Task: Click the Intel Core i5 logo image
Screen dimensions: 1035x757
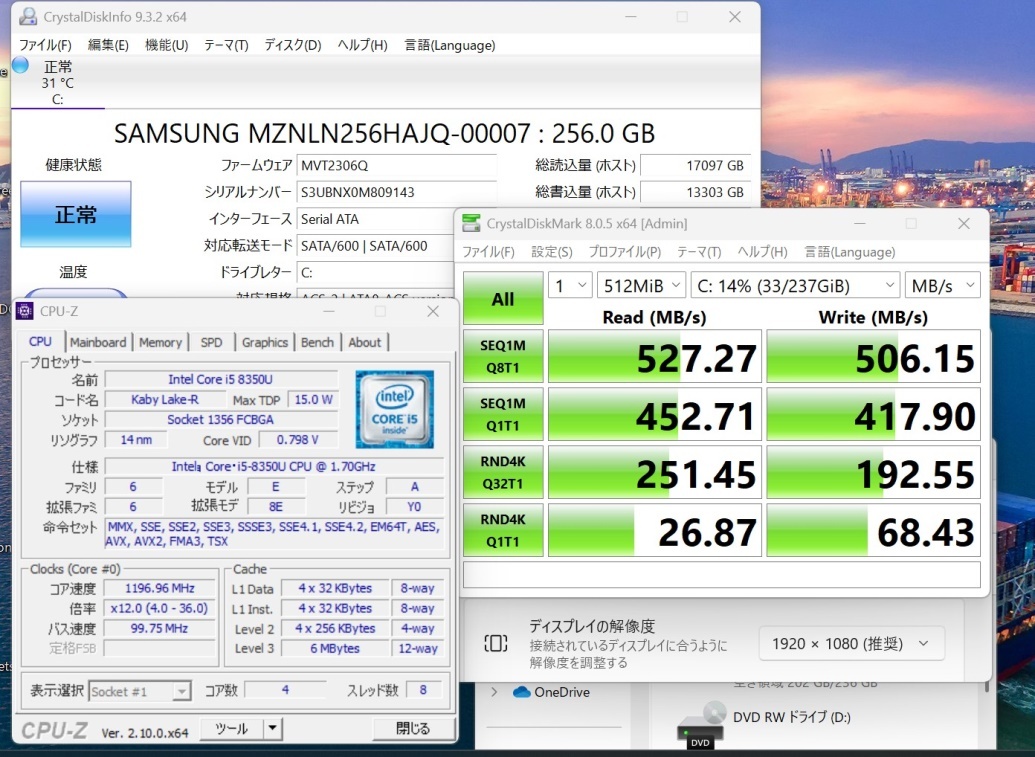Action: coord(395,409)
